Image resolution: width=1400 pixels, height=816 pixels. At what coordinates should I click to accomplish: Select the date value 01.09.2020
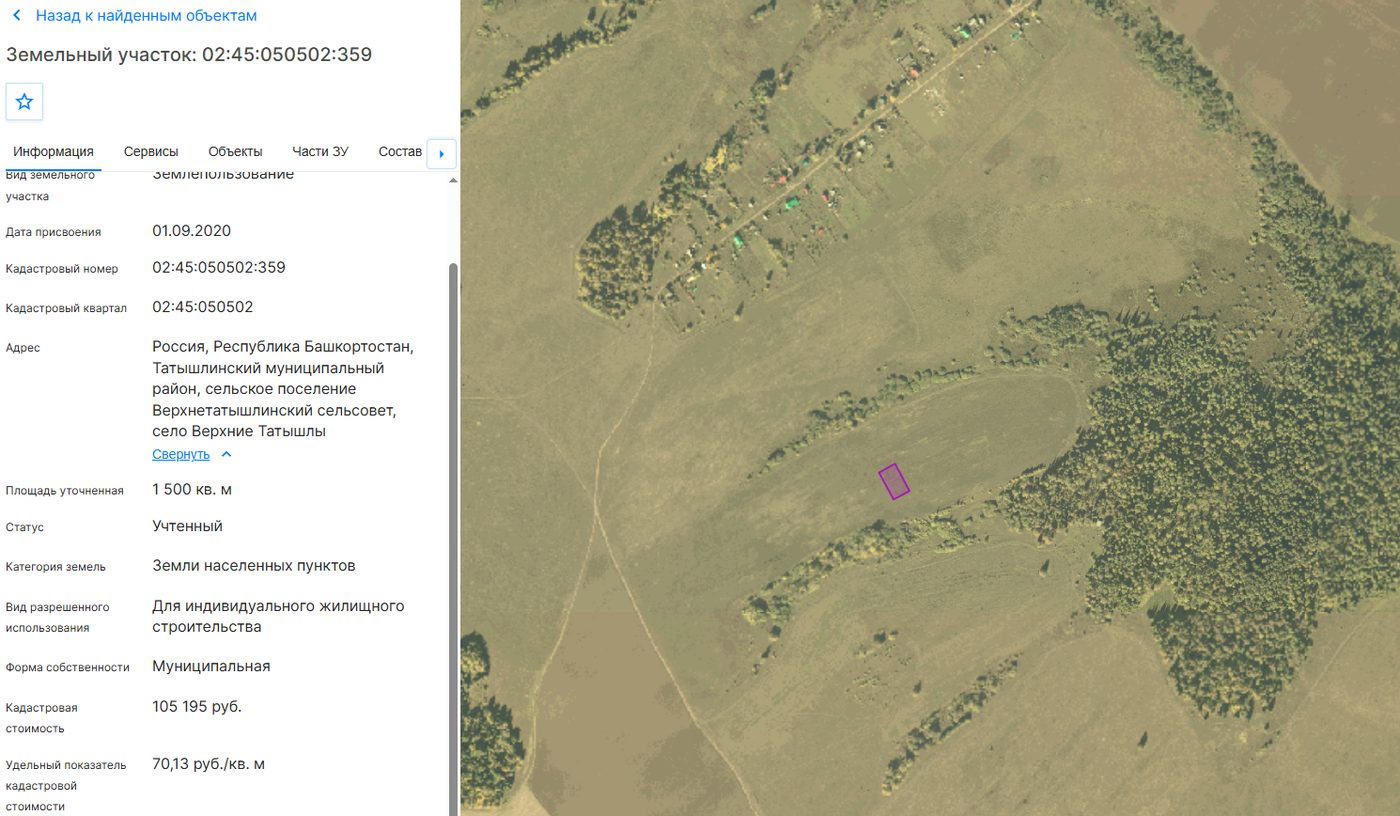pos(191,231)
